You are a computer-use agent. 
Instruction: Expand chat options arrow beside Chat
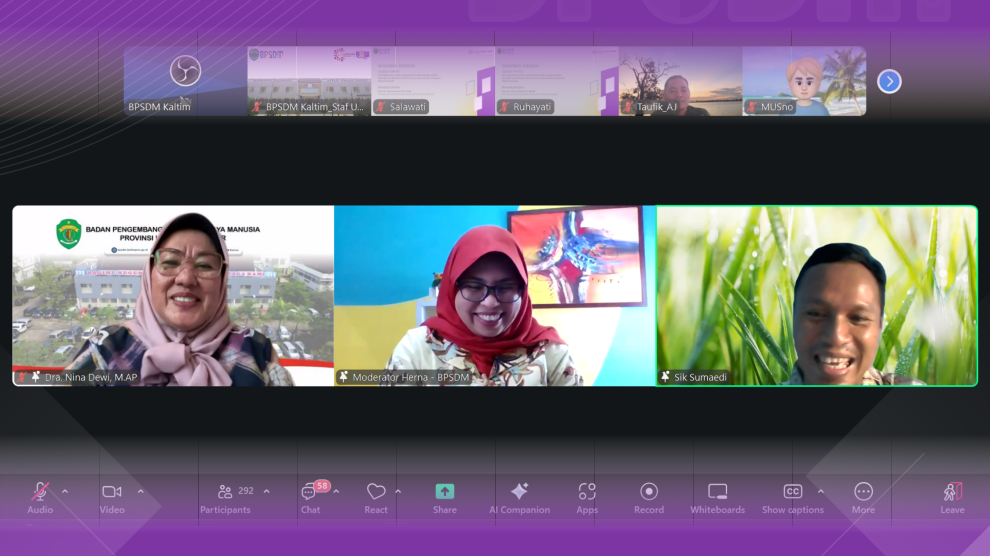(x=336, y=491)
